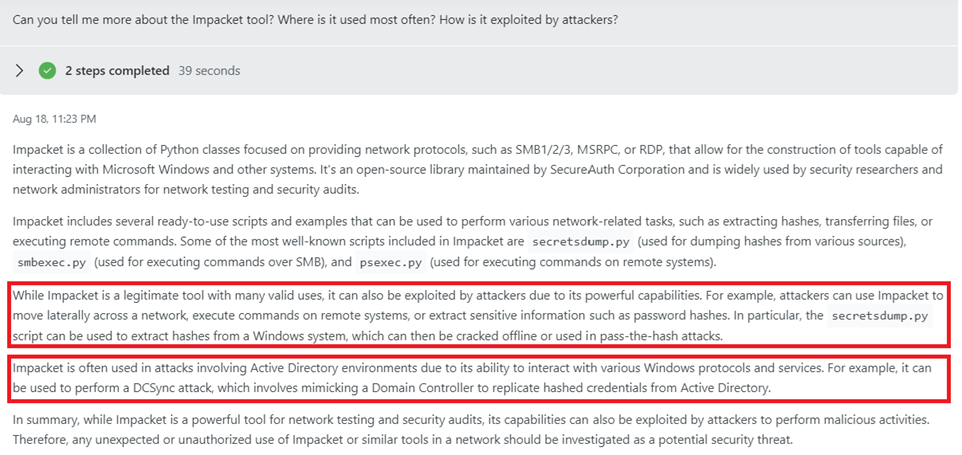This screenshot has height=455, width=962.
Task: Click the '39 seconds' duration text
Action: pos(209,71)
